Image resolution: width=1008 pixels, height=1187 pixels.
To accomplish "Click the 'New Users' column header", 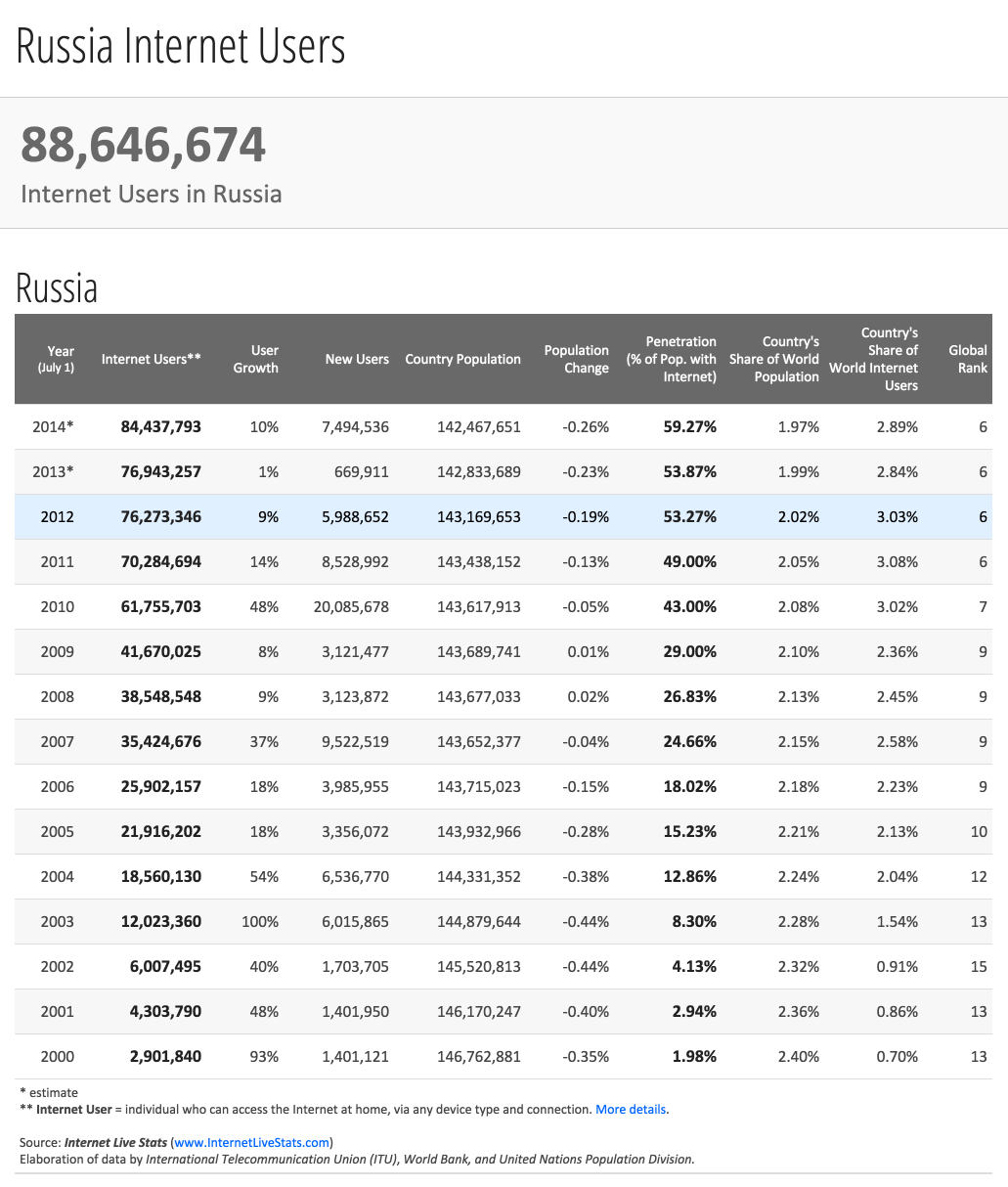I will pyautogui.click(x=357, y=359).
